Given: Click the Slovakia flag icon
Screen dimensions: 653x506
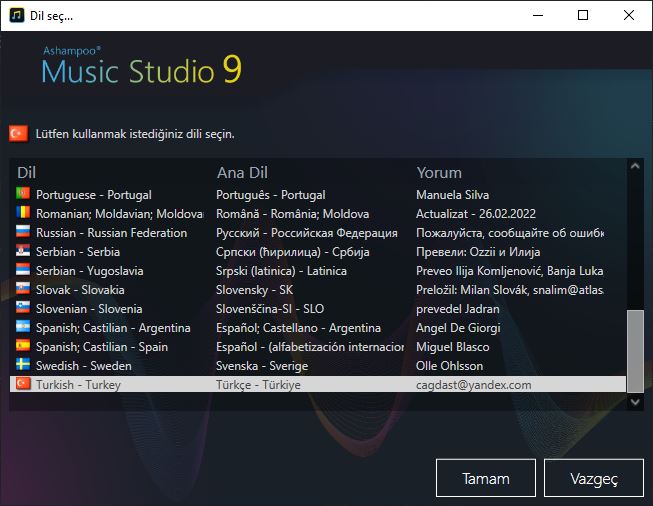Looking at the screenshot, I should coord(23,288).
